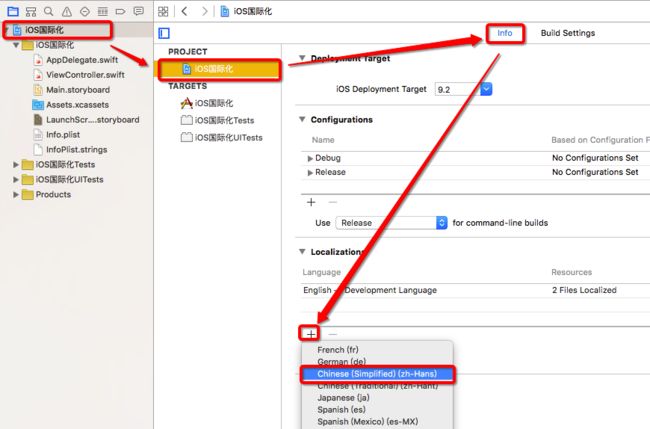
Task: Choose Spanish (Mexico) (es-MX)
Action: point(367,422)
